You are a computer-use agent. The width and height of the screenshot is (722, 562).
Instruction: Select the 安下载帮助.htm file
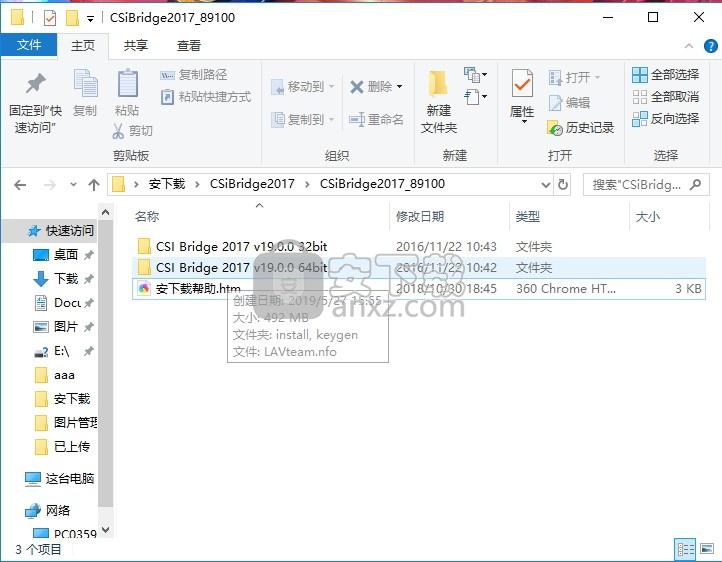(419, 289)
